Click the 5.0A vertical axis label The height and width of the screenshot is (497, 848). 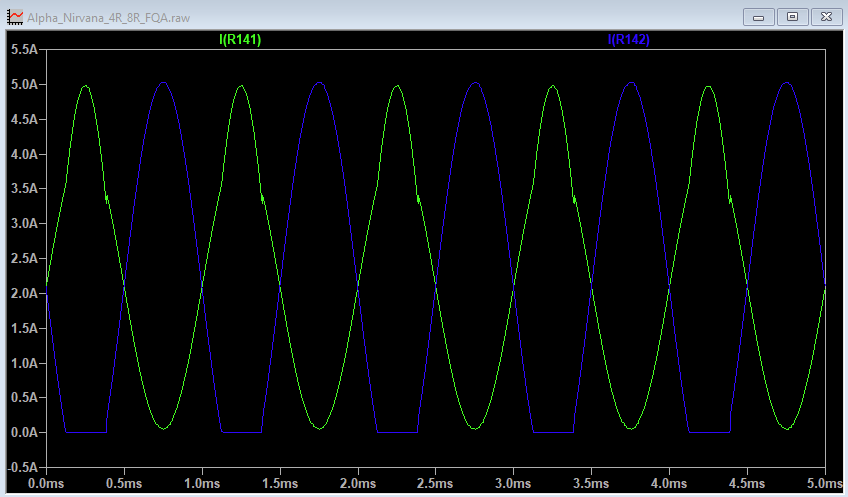coord(24,84)
